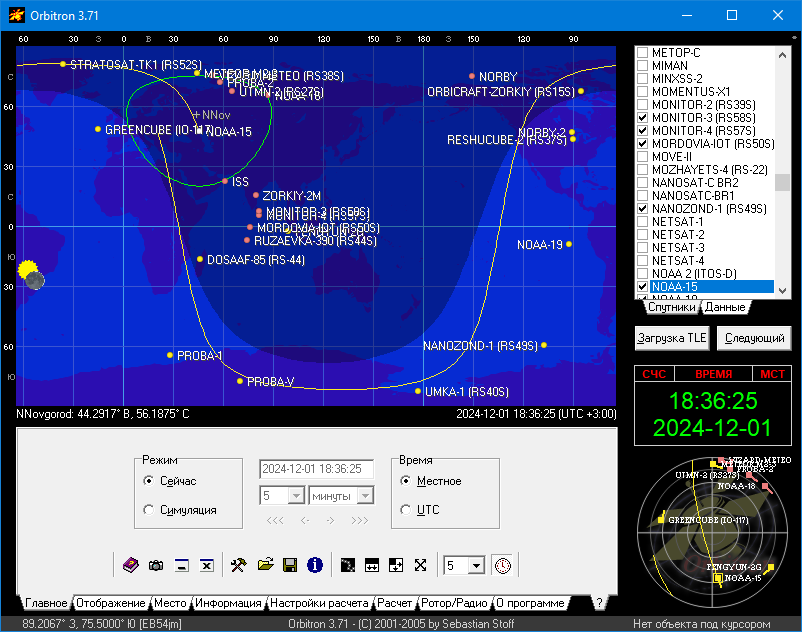Uncheck the MONITOR-3 (RS58S) satellite
The image size is (802, 632).
(642, 118)
